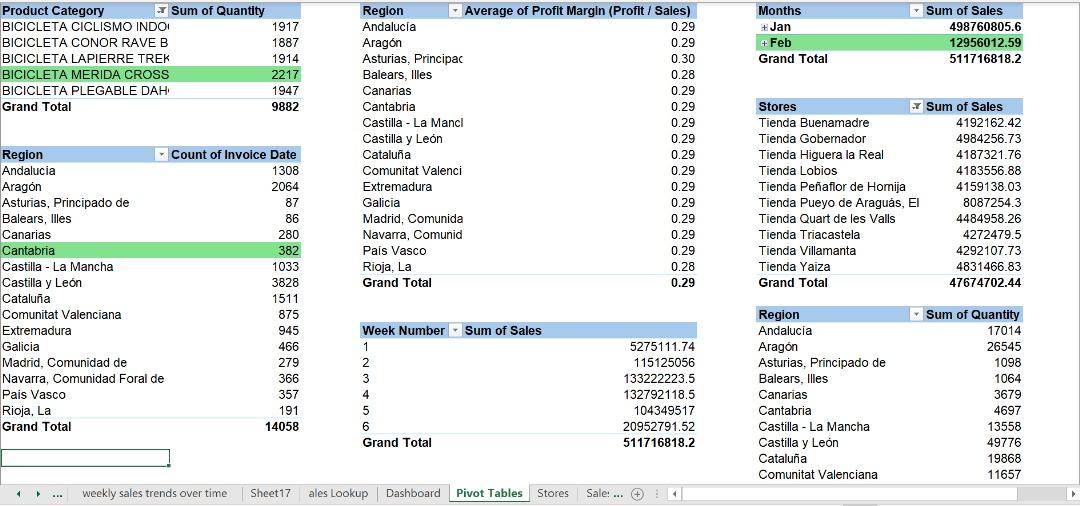Open the partially hidden Sales sheet tab
The width and height of the screenshot is (1080, 506).
pyautogui.click(x=597, y=493)
